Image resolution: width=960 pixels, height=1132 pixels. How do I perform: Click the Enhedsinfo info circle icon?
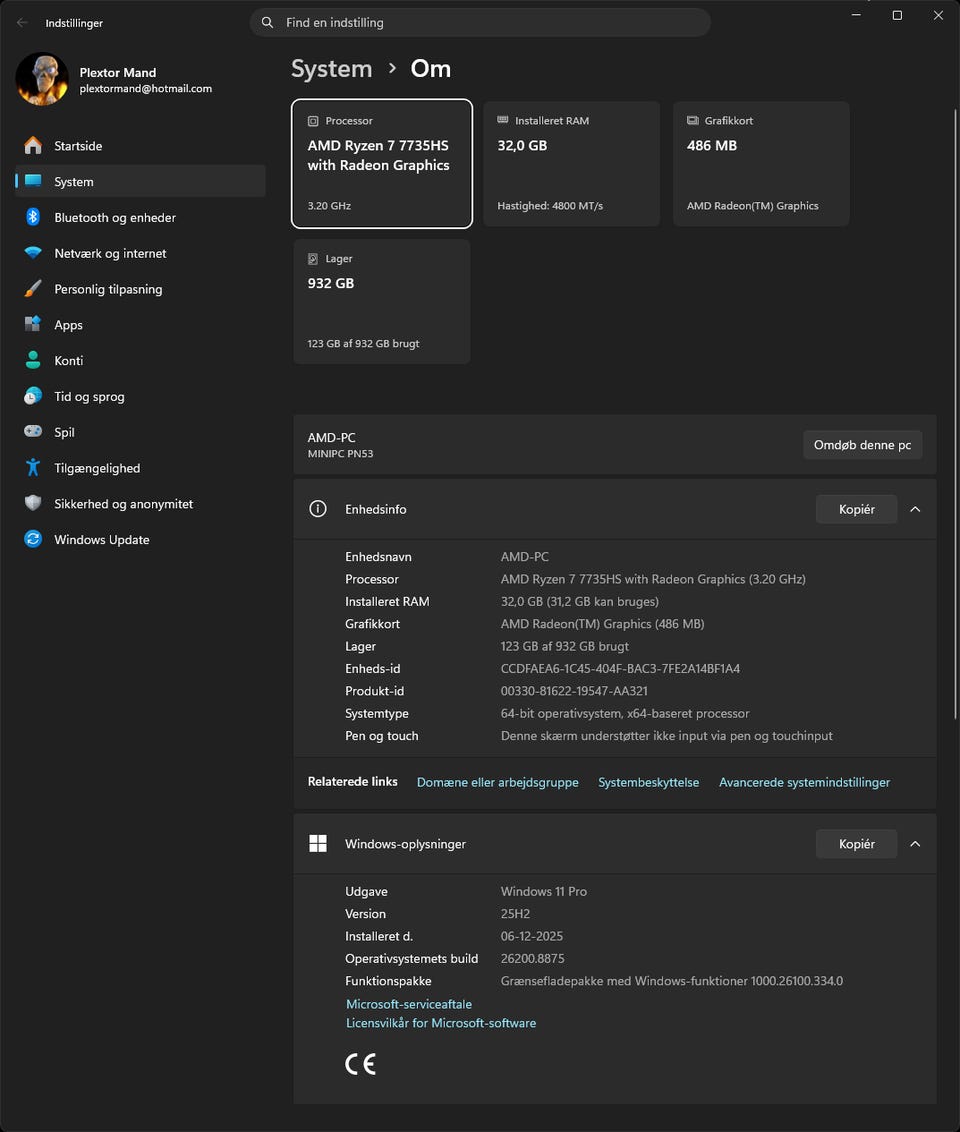pos(318,509)
